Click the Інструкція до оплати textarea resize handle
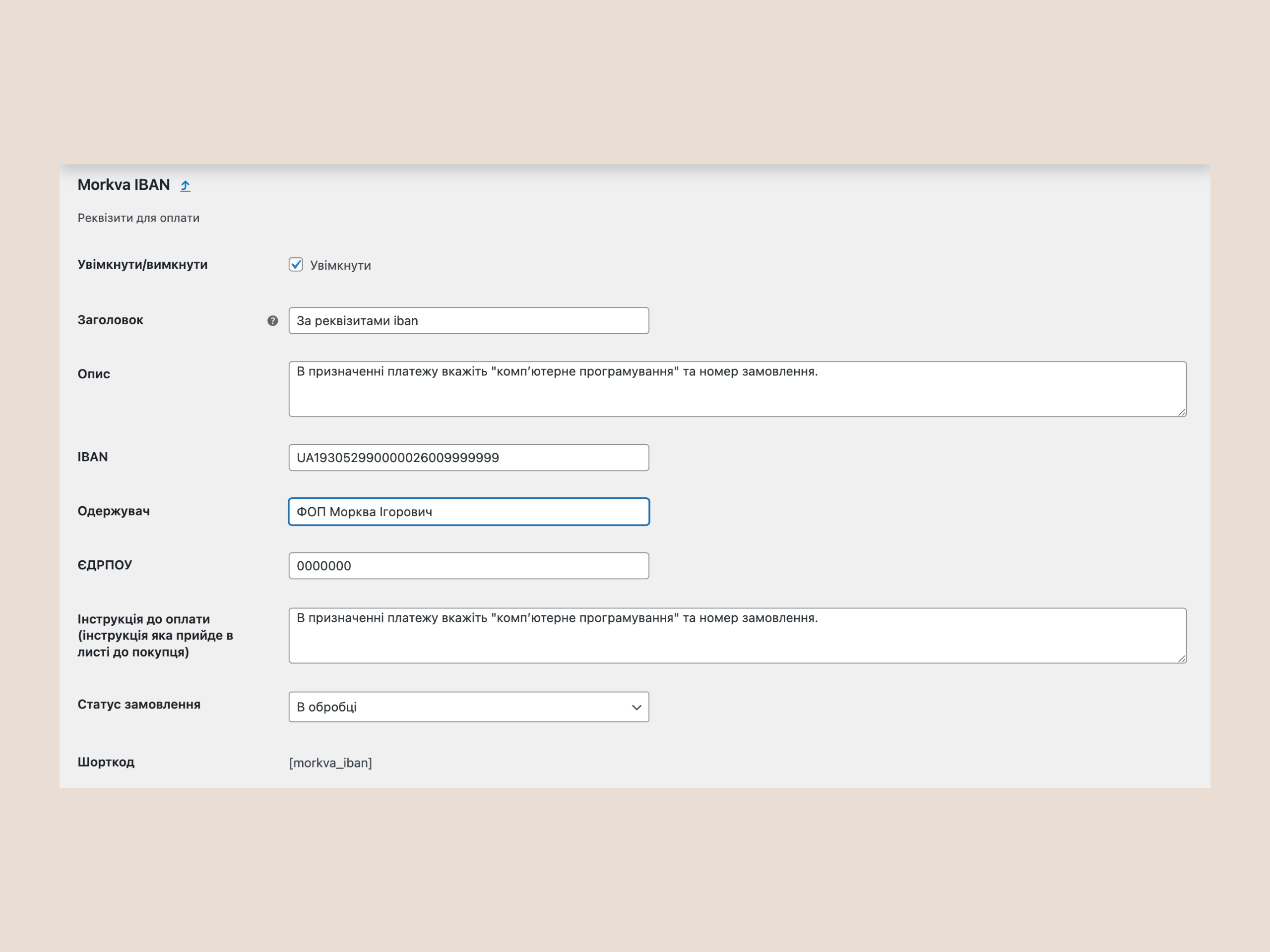 pyautogui.click(x=1182, y=659)
